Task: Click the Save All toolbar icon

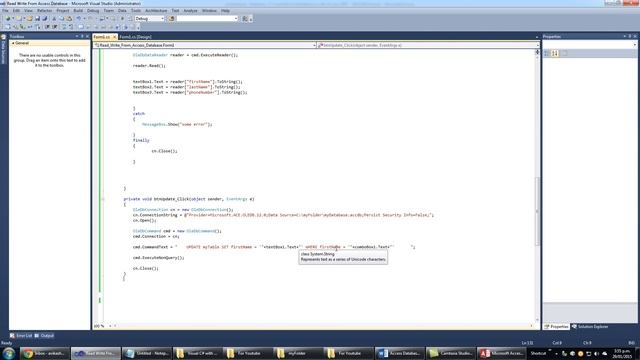Action: point(44,19)
